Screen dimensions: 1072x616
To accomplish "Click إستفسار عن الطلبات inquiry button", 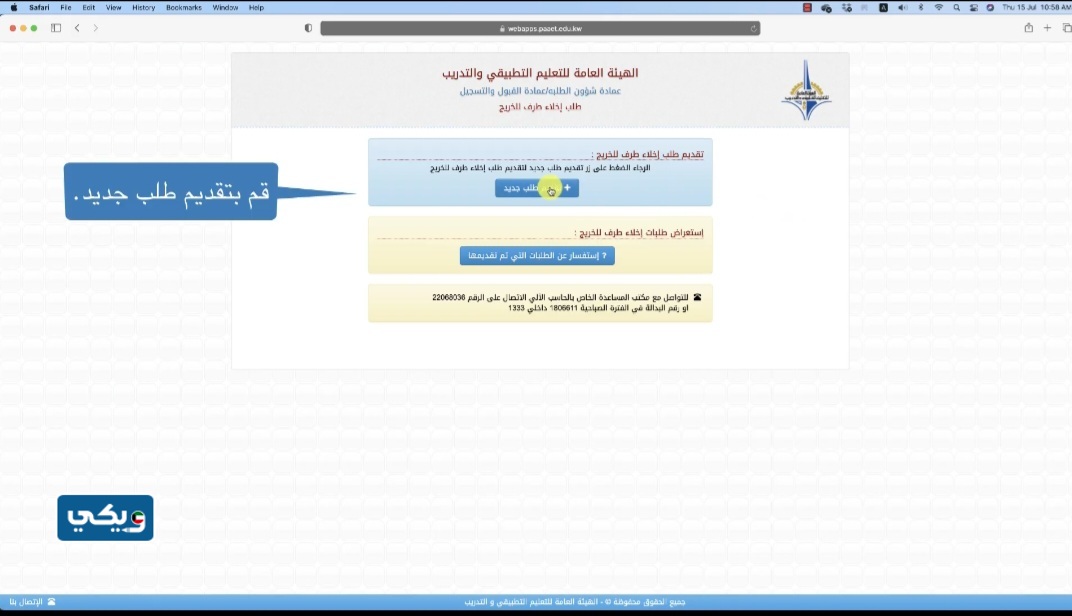I will pos(537,256).
